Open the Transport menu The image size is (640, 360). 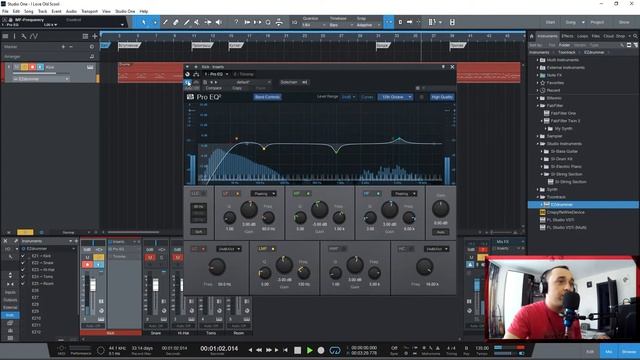point(89,11)
